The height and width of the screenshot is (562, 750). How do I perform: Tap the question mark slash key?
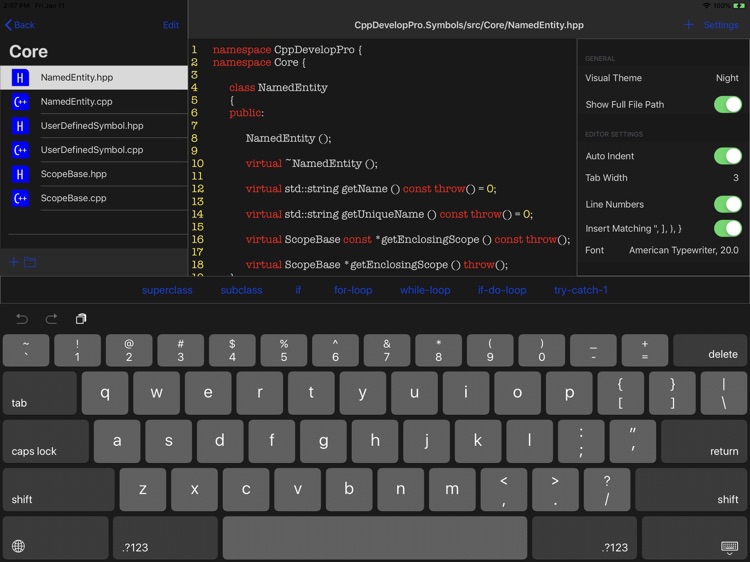607,490
